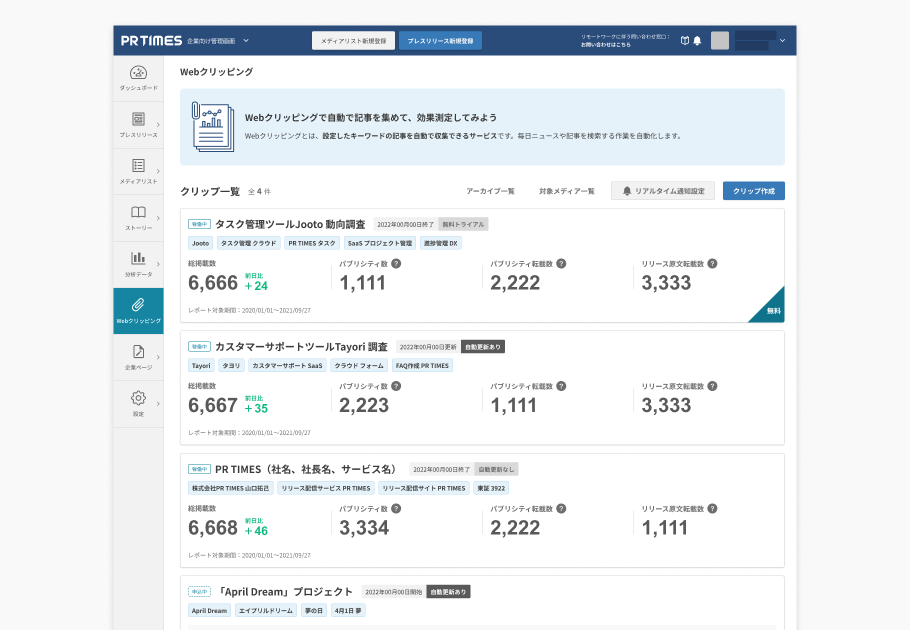Click the 4月1日 夢 keyword tag

(348, 610)
